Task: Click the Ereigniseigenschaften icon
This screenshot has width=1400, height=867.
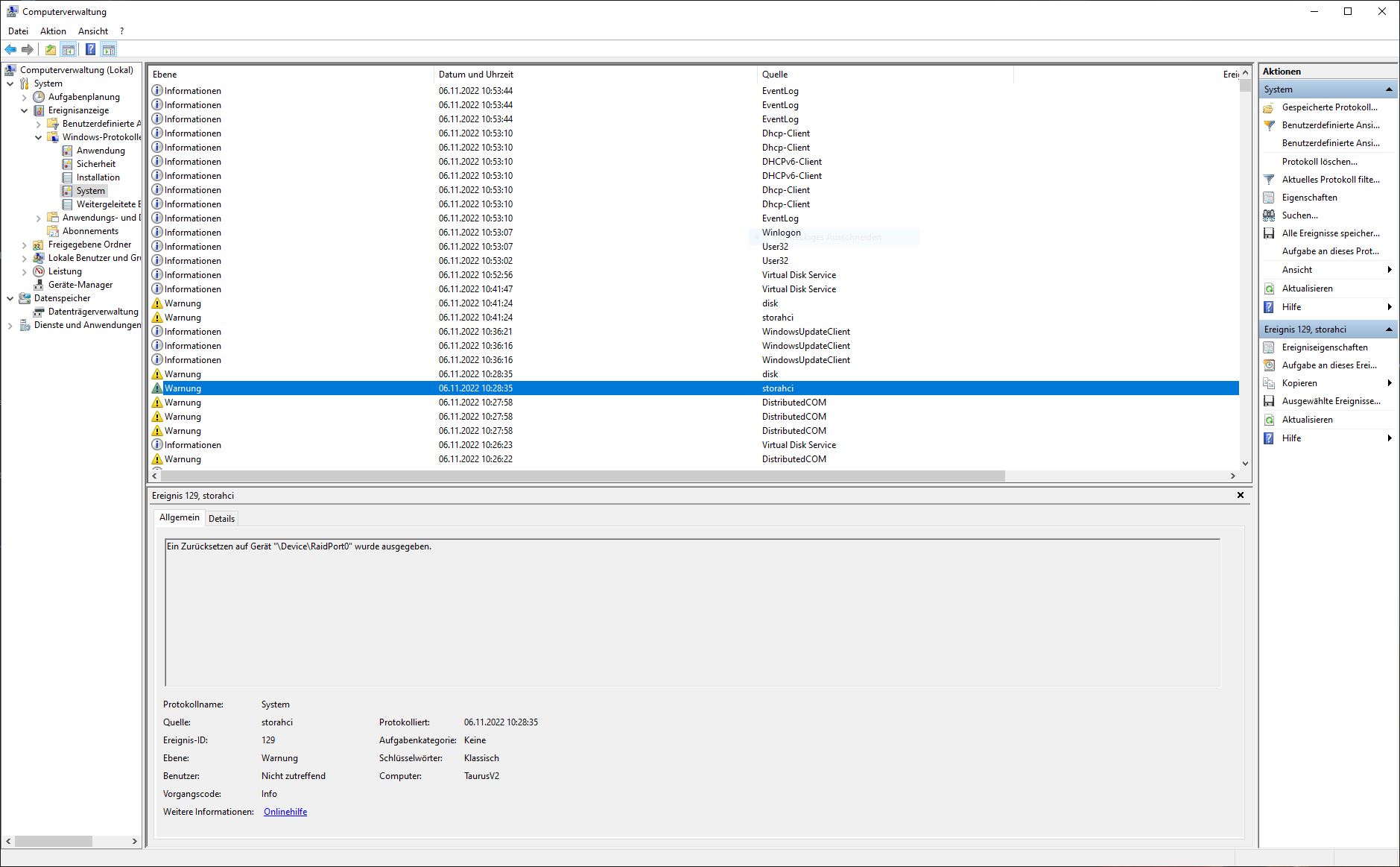Action: pos(1269,347)
